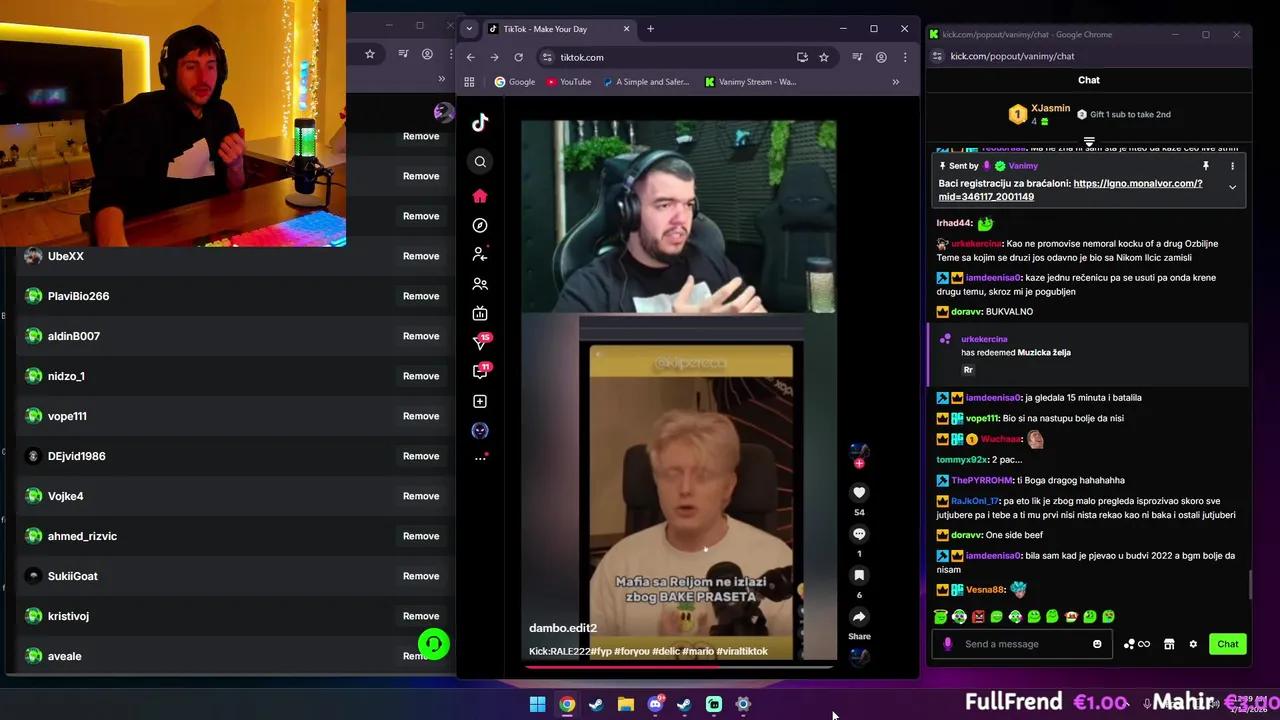Share the TikTok video
The height and width of the screenshot is (720, 1280).
(859, 617)
